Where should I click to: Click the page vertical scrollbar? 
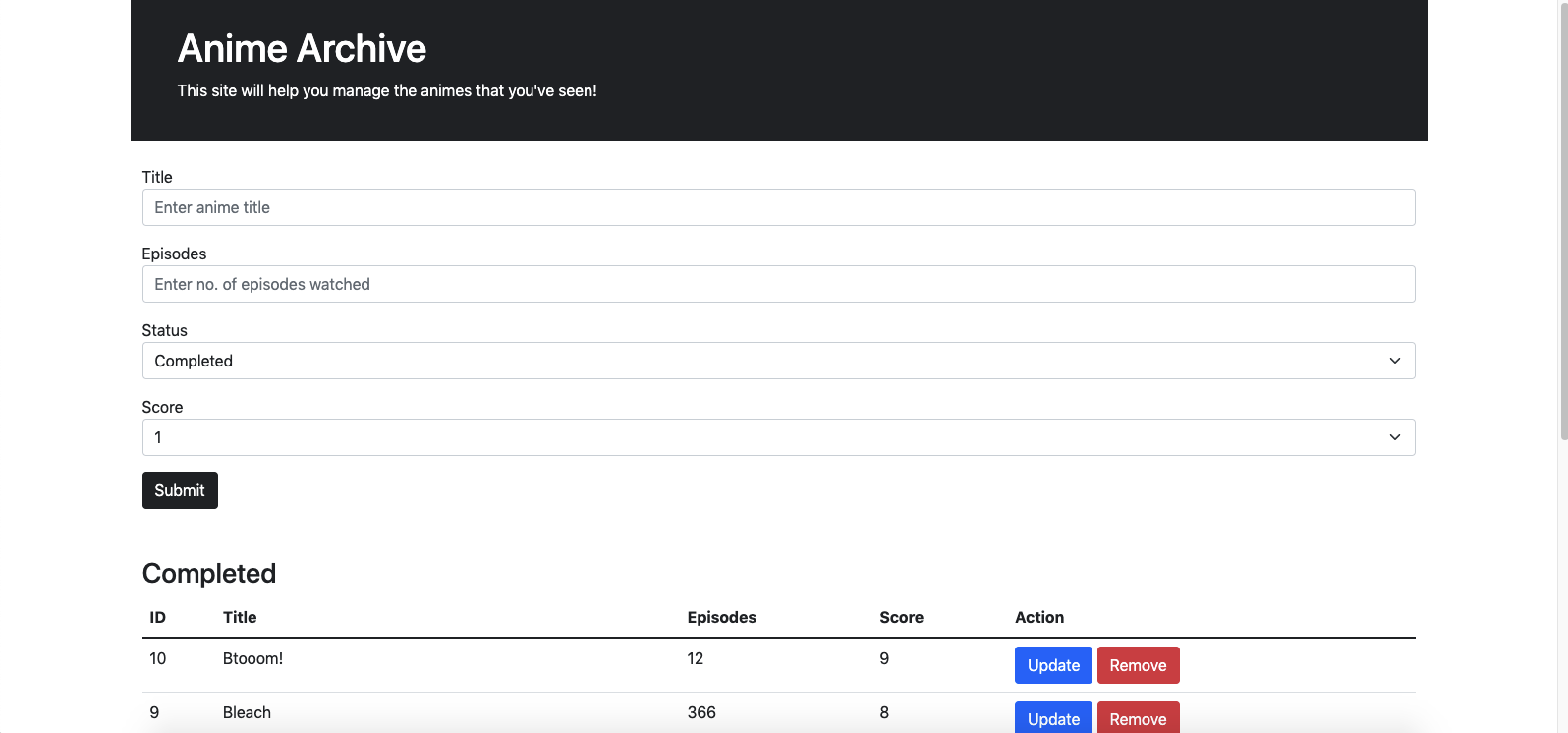[x=1563, y=221]
